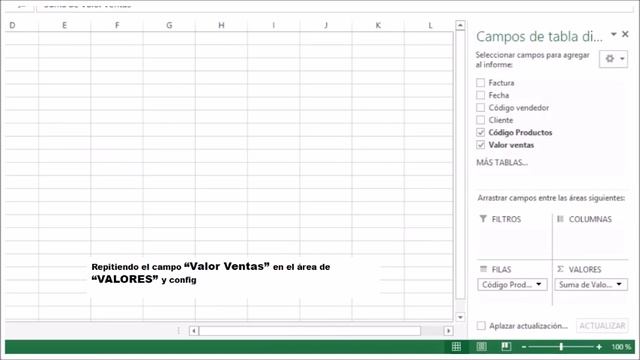Click horizontal scrollbar right arrow
The height and width of the screenshot is (360, 640).
tap(449, 331)
